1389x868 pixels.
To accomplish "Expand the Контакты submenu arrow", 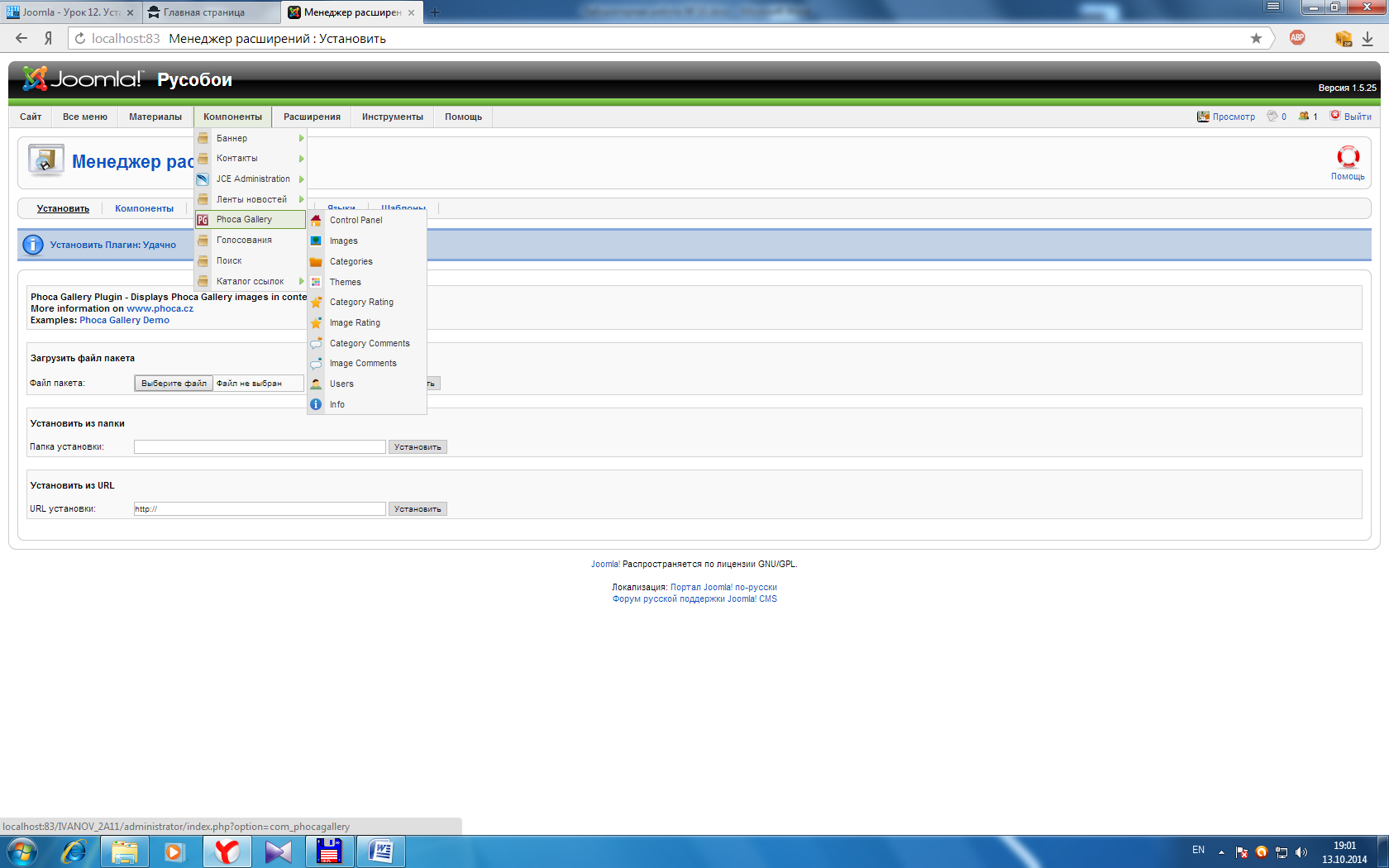I will tap(302, 159).
